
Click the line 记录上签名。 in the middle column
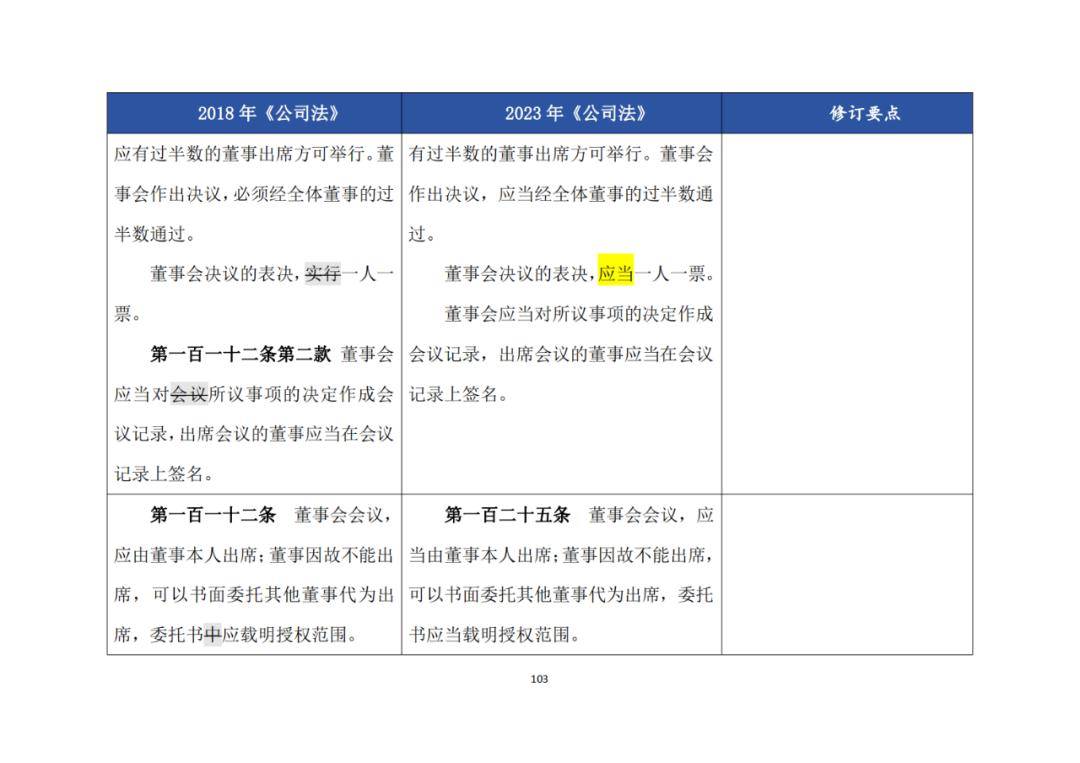[x=459, y=394]
